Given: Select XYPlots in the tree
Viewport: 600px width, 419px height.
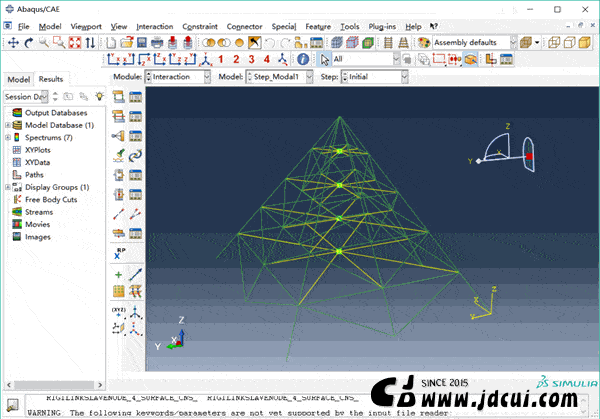Looking at the screenshot, I should tap(38, 150).
